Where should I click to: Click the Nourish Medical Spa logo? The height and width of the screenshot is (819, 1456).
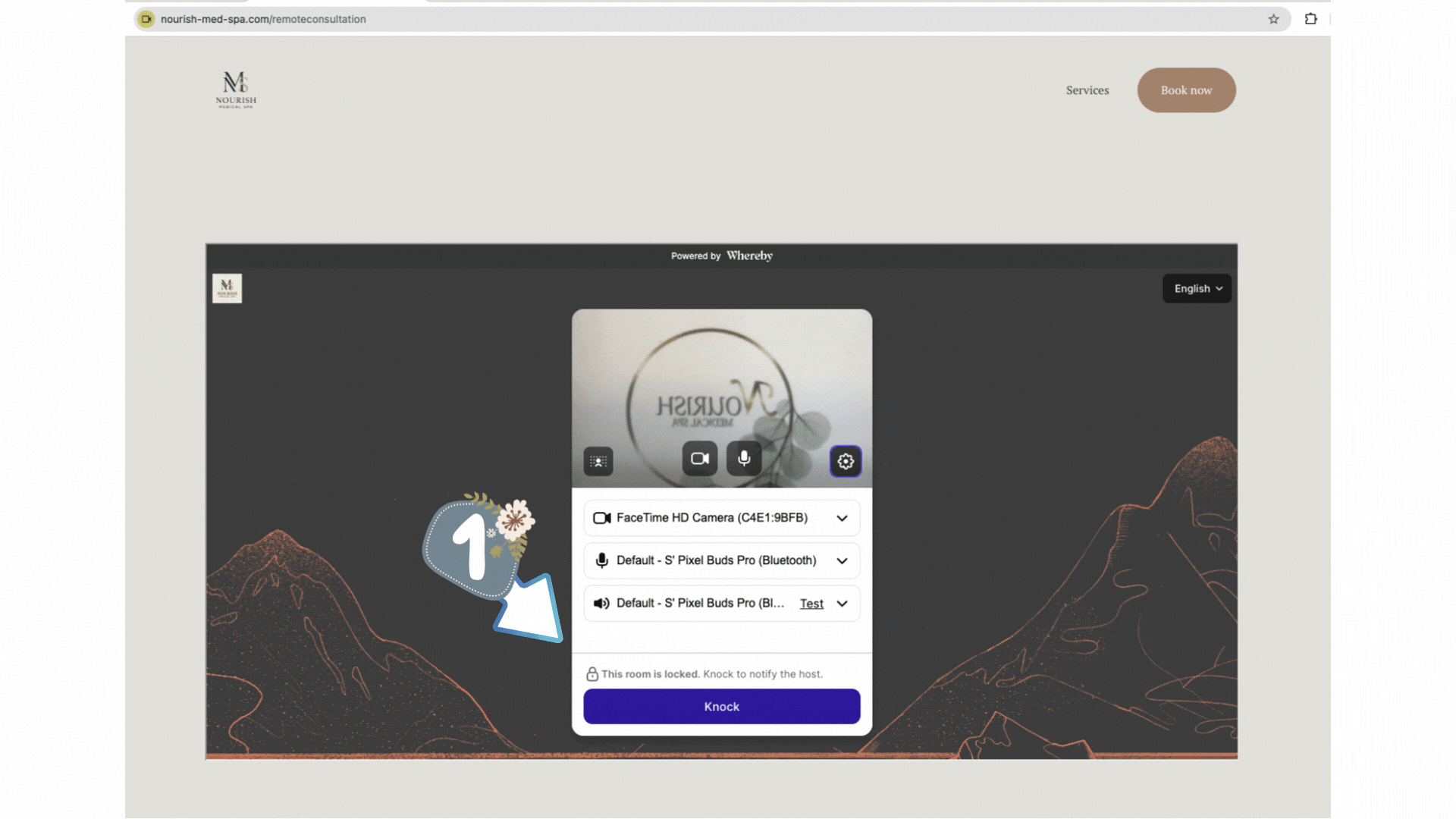(236, 90)
